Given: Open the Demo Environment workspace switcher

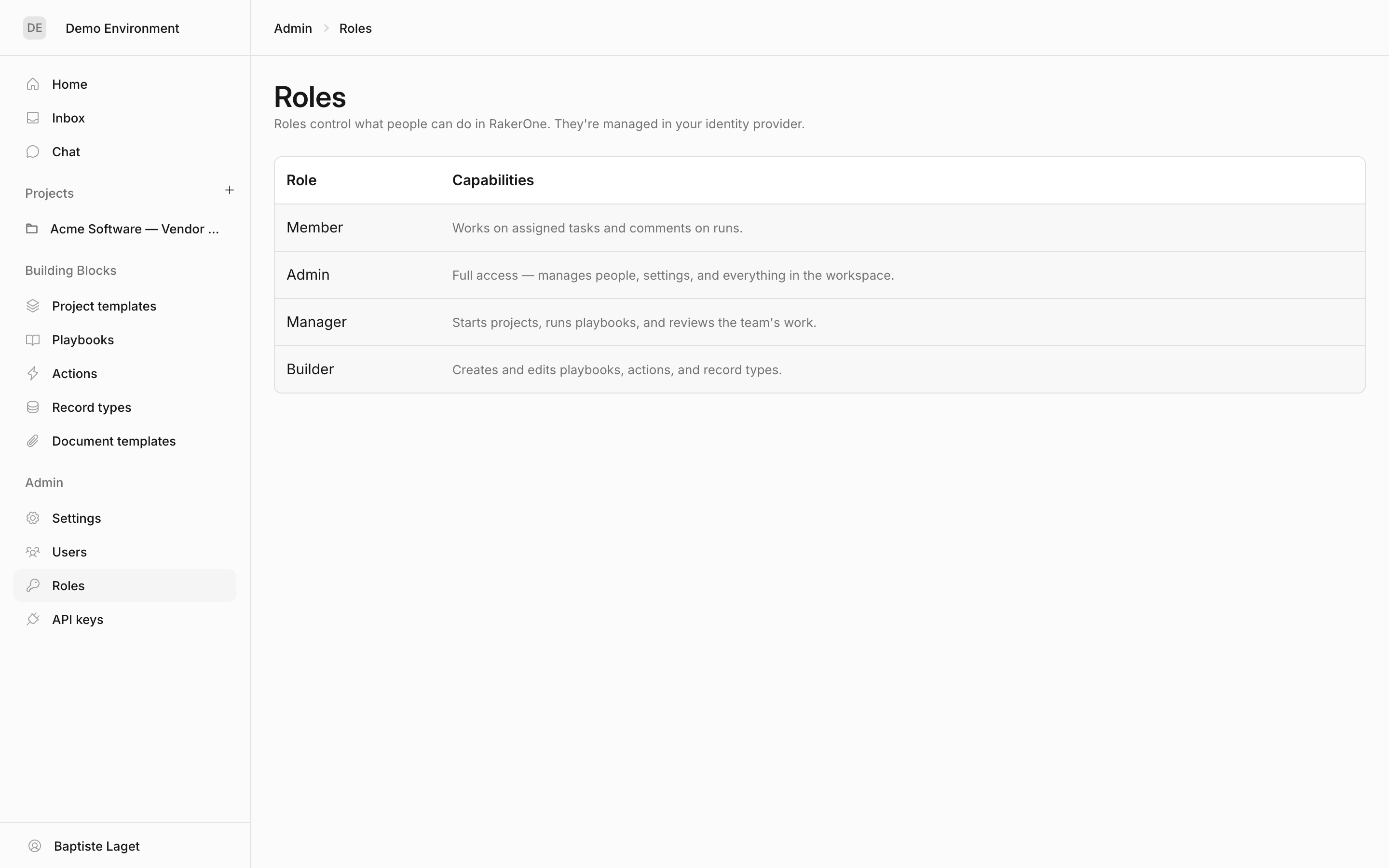Looking at the screenshot, I should point(122,28).
